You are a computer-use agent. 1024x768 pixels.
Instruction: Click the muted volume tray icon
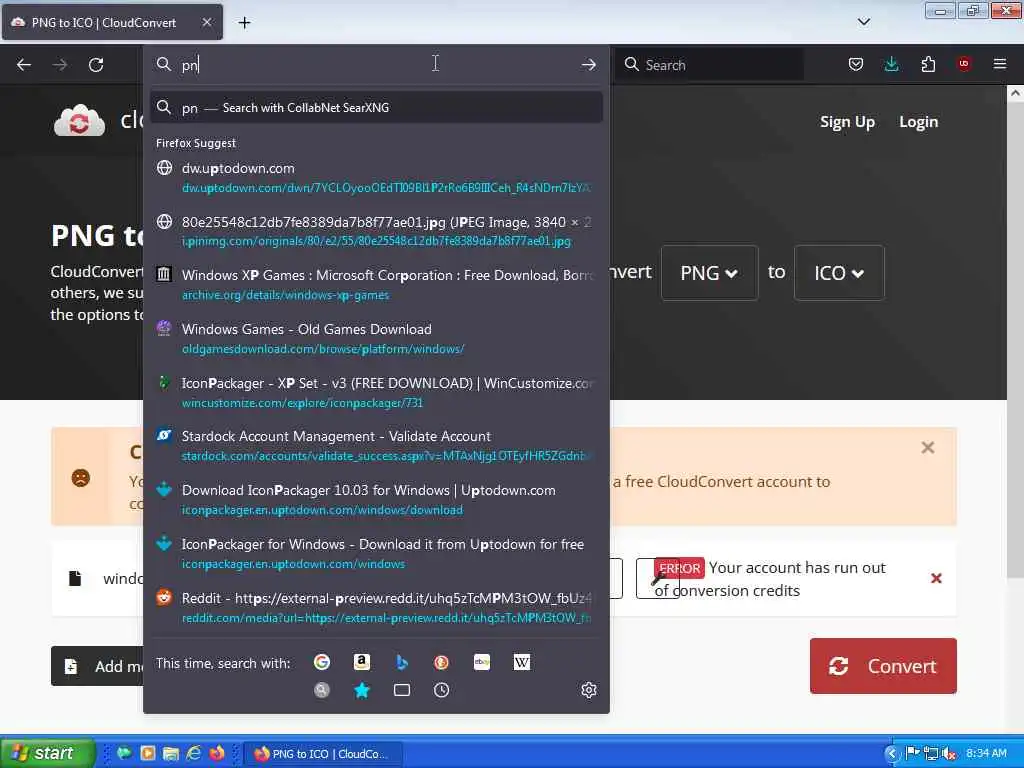[950, 754]
